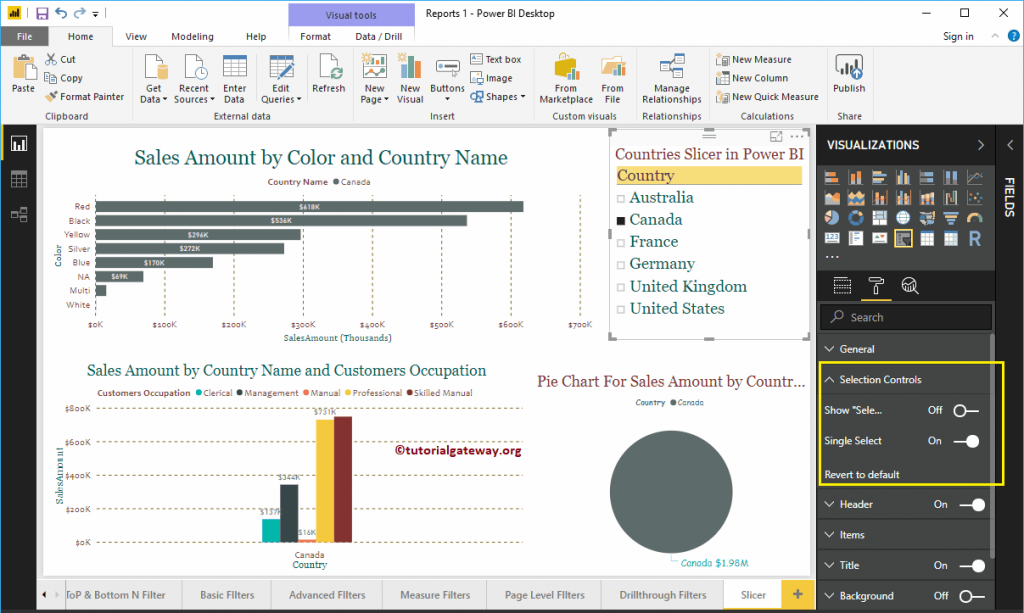The height and width of the screenshot is (613, 1024).
Task: Select the Map visualization icon
Action: tap(904, 216)
